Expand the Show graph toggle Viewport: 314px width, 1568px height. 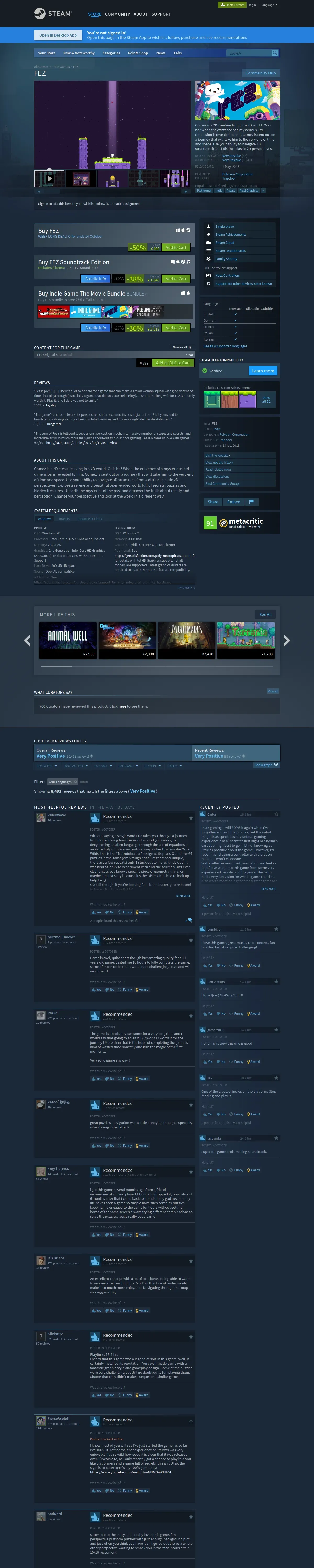[x=266, y=765]
